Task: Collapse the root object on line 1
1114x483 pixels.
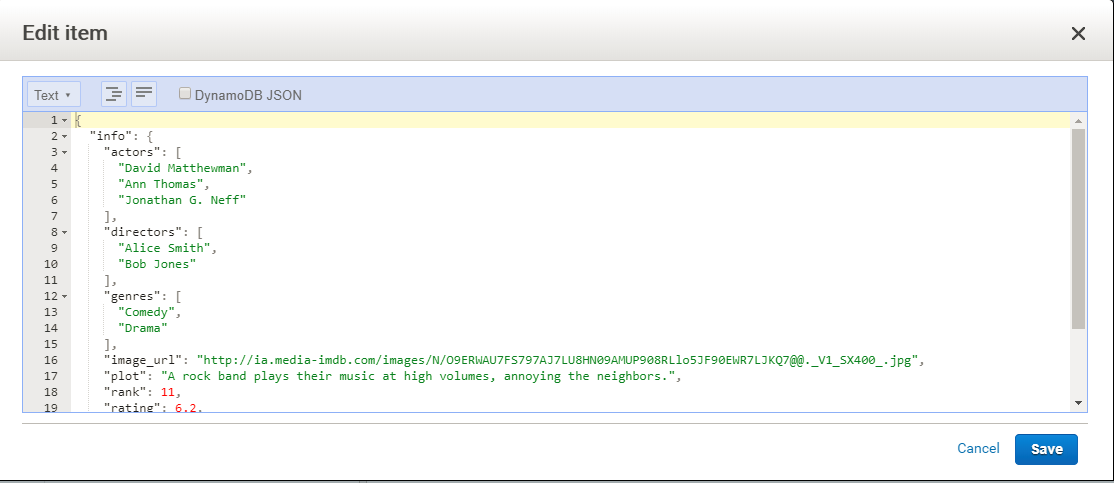Action: click(64, 120)
